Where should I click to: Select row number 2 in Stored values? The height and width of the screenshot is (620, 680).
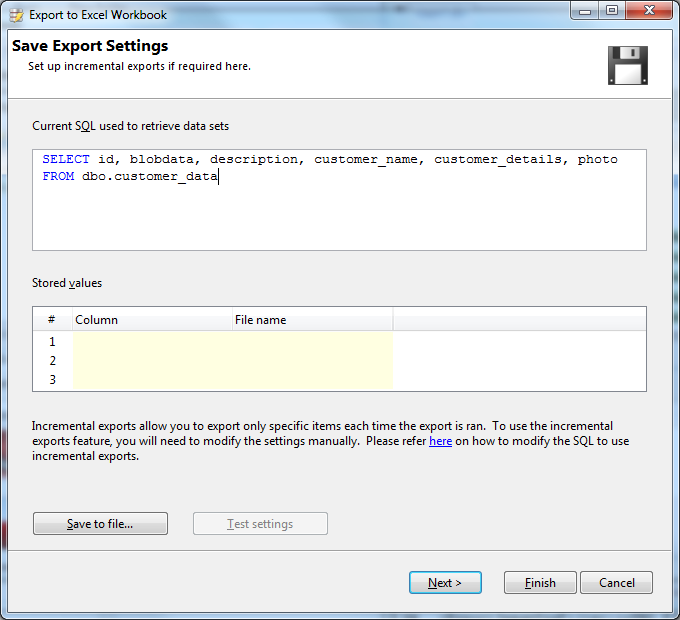(x=52, y=361)
